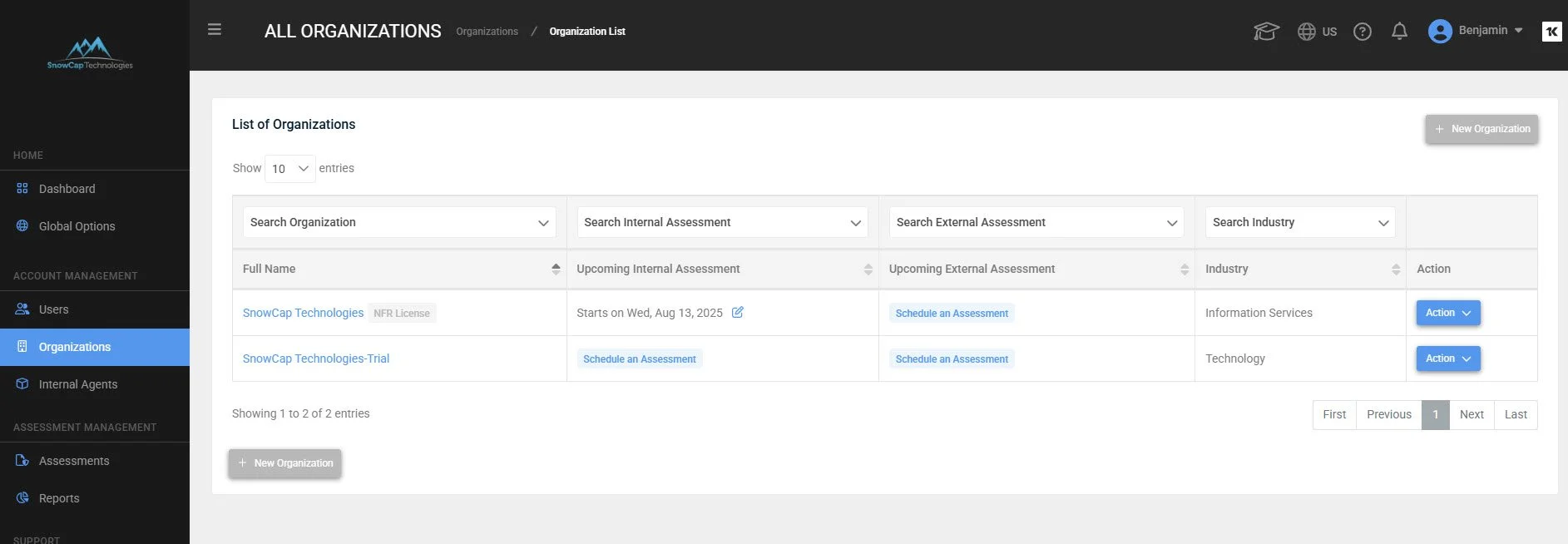Click pagination page 1

click(1436, 414)
